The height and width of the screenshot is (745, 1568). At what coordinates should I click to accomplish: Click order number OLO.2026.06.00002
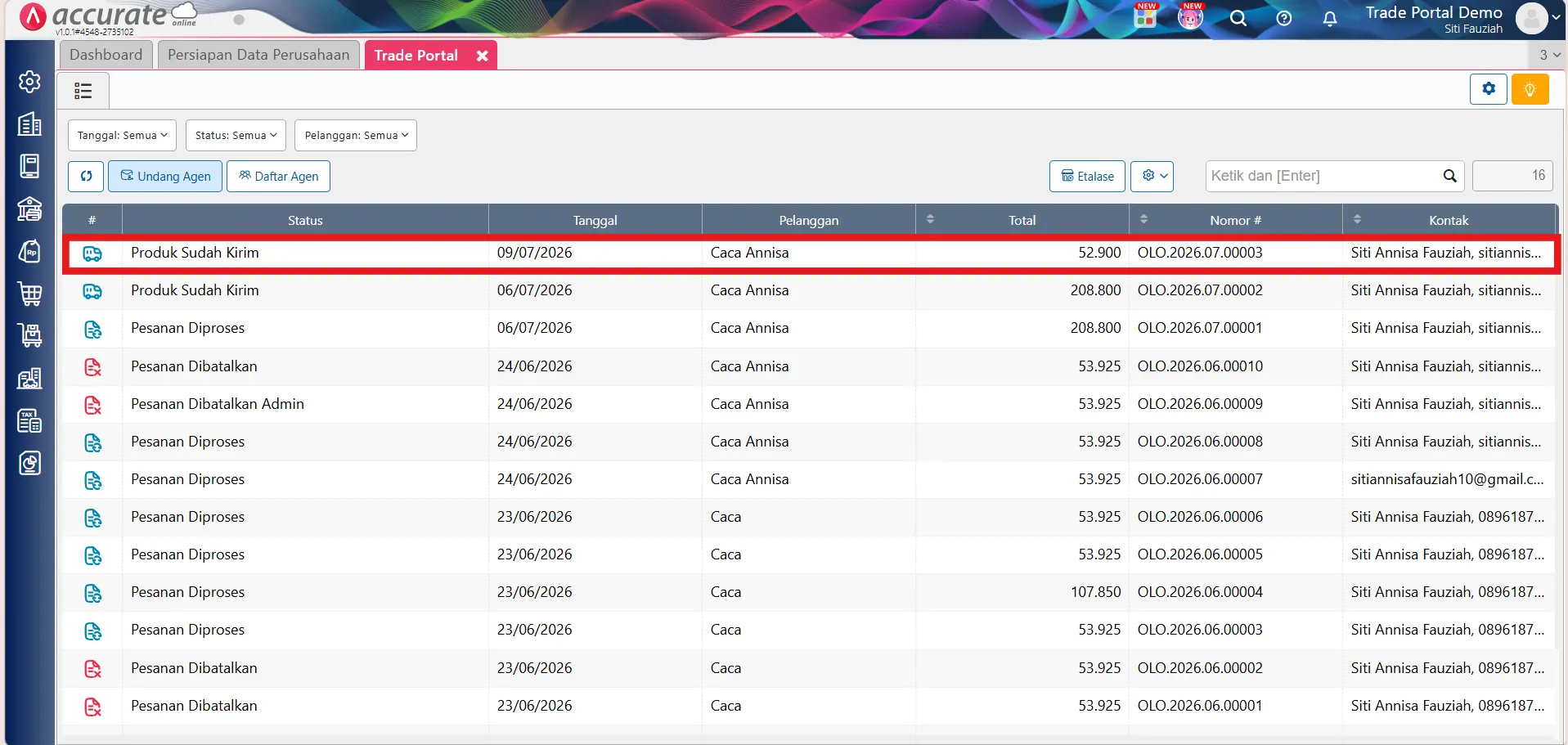click(x=1200, y=668)
